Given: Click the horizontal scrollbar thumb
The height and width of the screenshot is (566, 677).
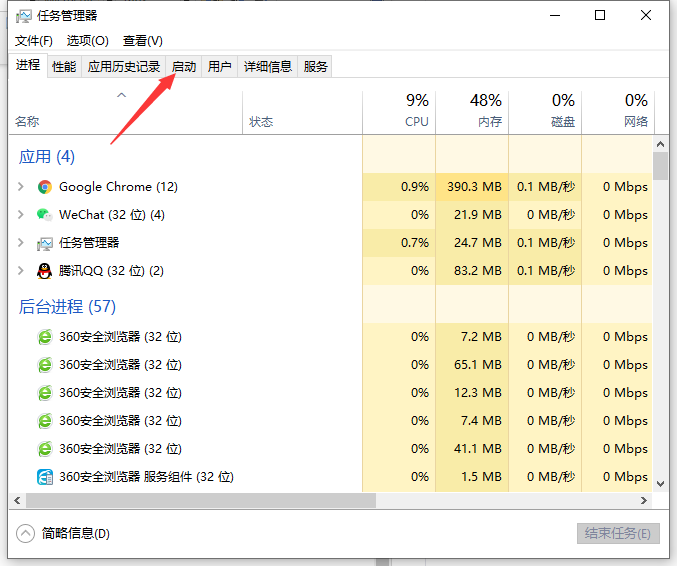Looking at the screenshot, I should tap(200, 500).
